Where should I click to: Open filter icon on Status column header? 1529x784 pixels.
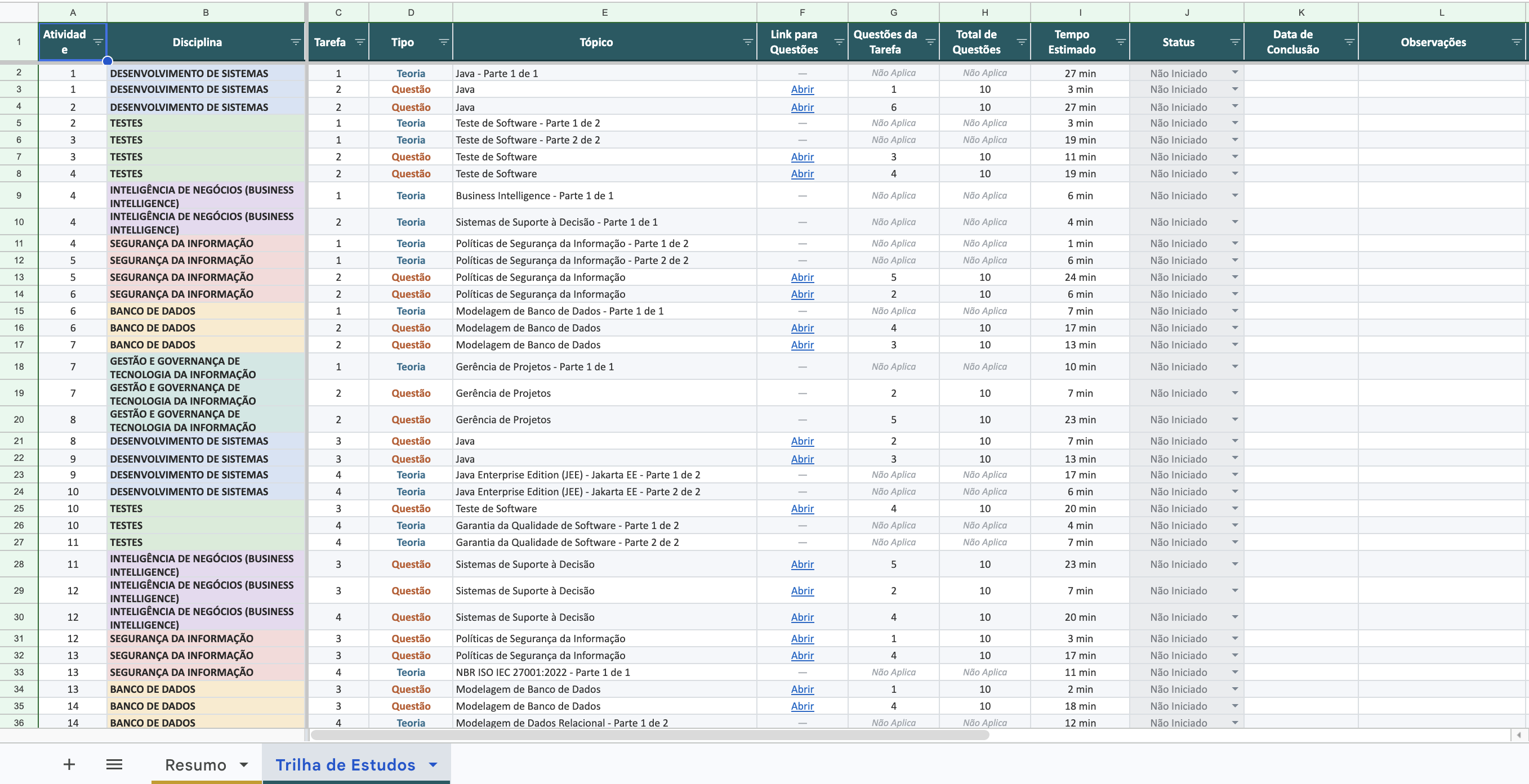1235,42
